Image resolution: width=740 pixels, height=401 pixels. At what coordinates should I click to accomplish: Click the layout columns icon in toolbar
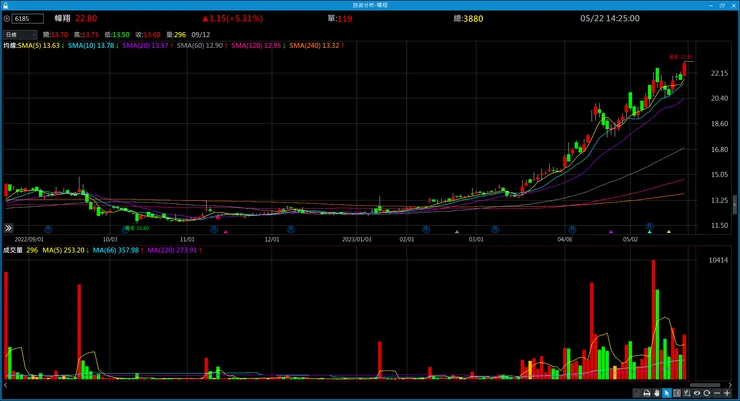tap(677, 393)
